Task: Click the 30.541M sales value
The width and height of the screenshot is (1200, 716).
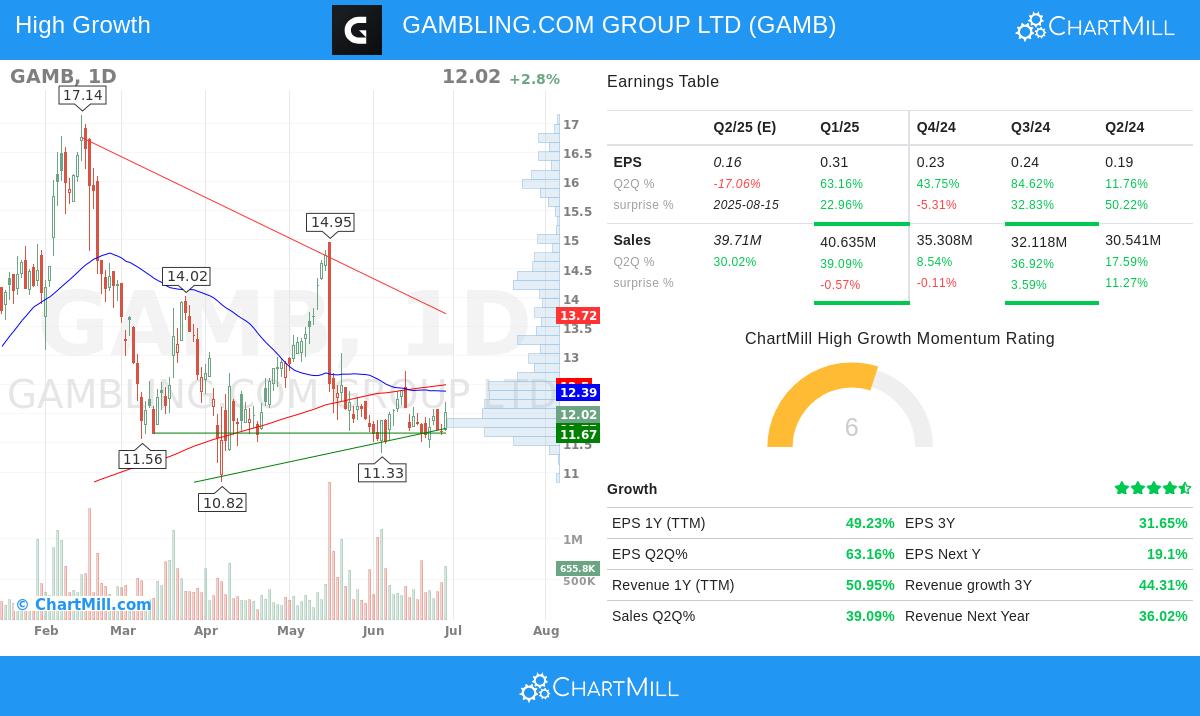Action: tap(1133, 240)
